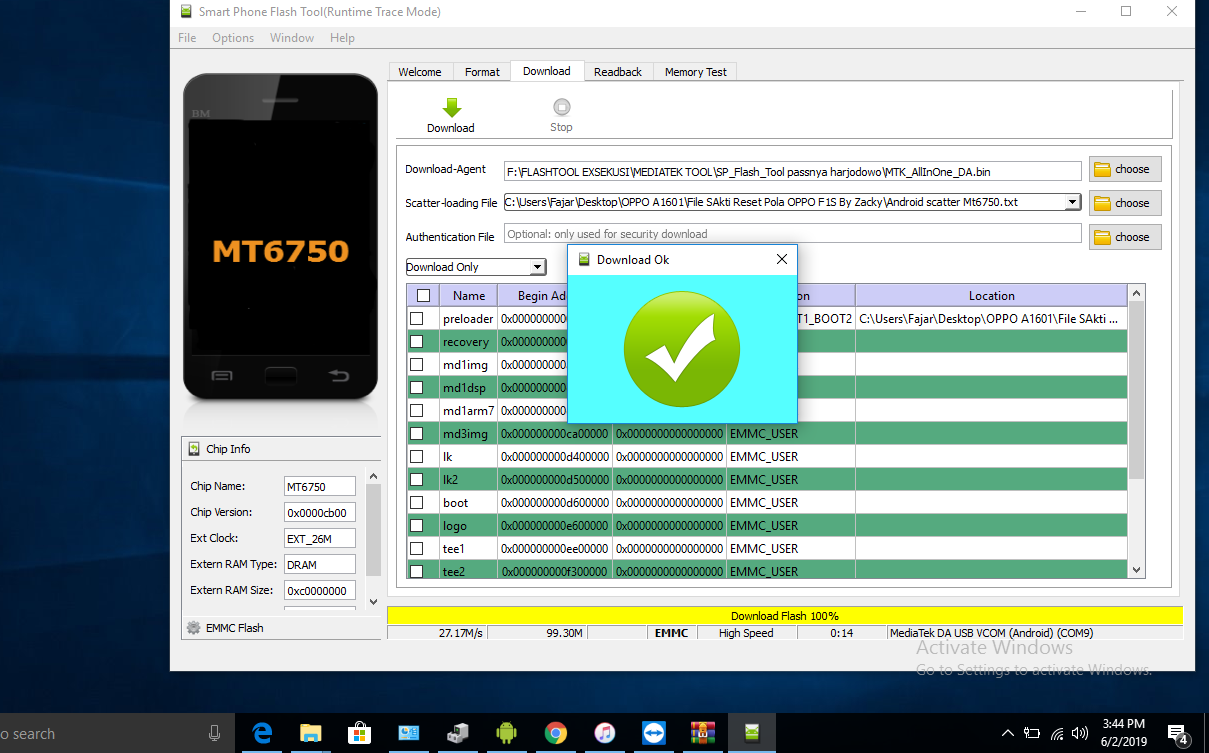Toggle the select-all checkbox in table header
This screenshot has width=1209, height=753.
(423, 295)
